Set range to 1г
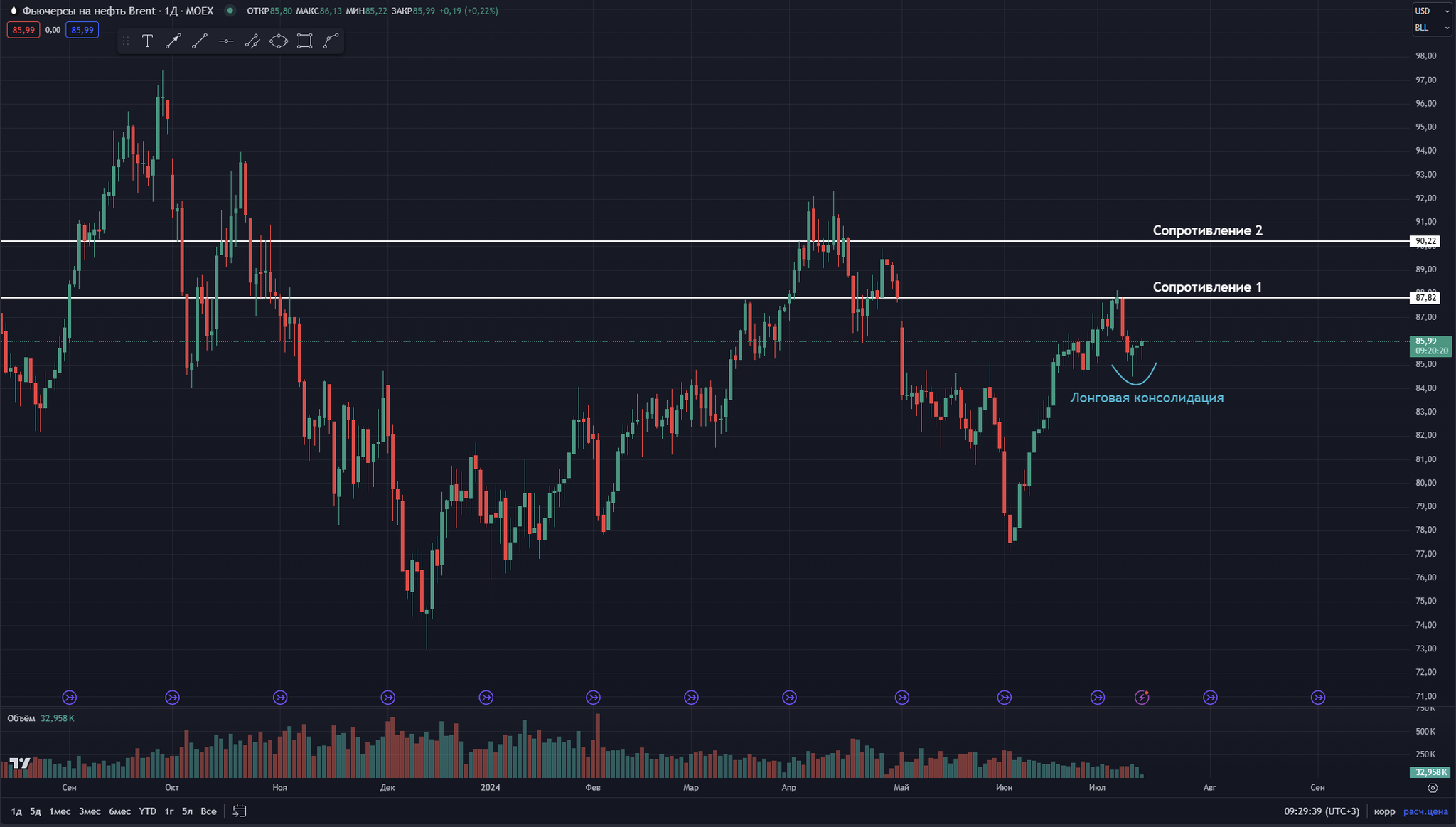This screenshot has height=827, width=1456. [169, 811]
